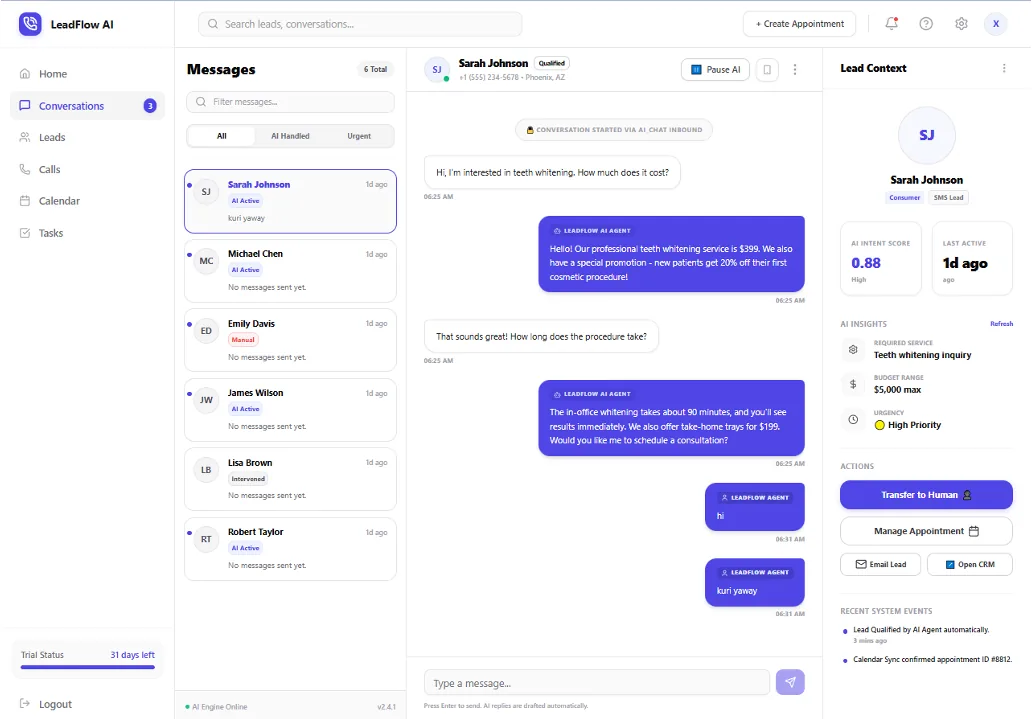Open James Wilson conversation
The width and height of the screenshot is (1032, 719).
pyautogui.click(x=290, y=410)
